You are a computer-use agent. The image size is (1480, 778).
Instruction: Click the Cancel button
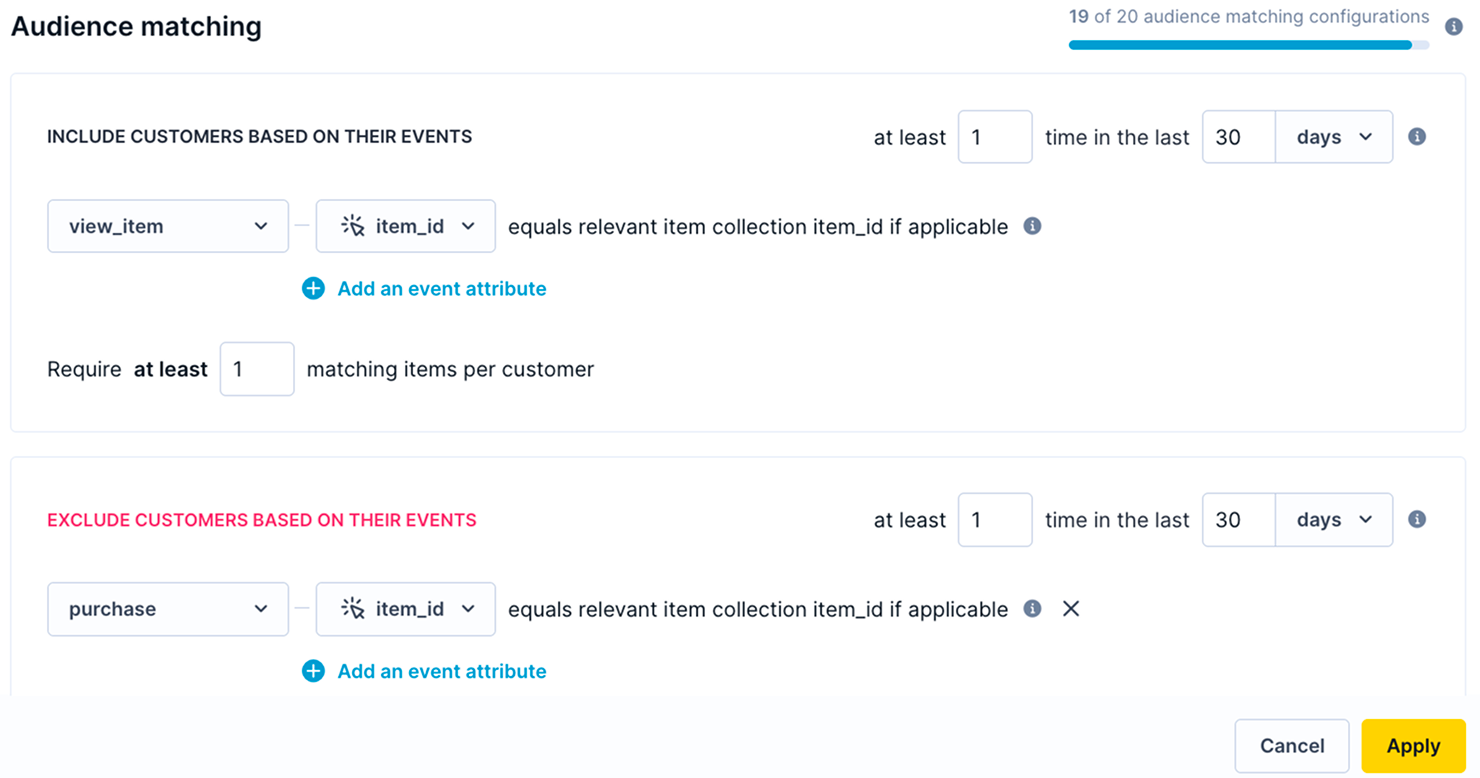click(1292, 746)
